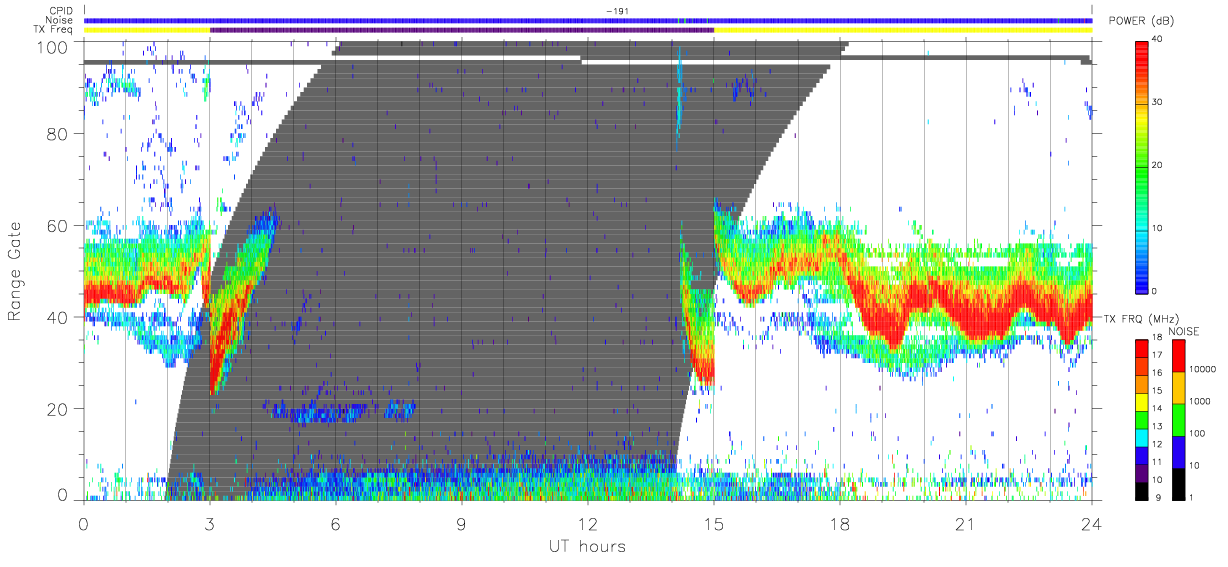Click the "9" tick on the UT hours axis
This screenshot has width=1228, height=567.
[x=462, y=523]
